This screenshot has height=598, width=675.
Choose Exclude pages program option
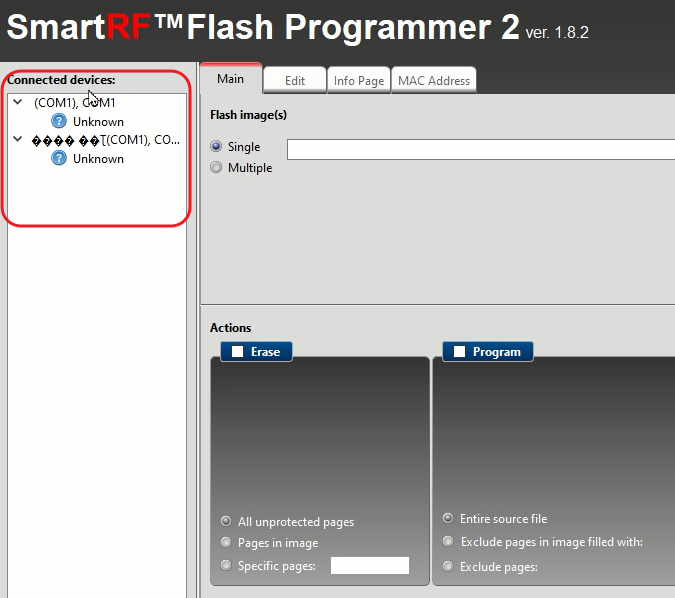448,566
